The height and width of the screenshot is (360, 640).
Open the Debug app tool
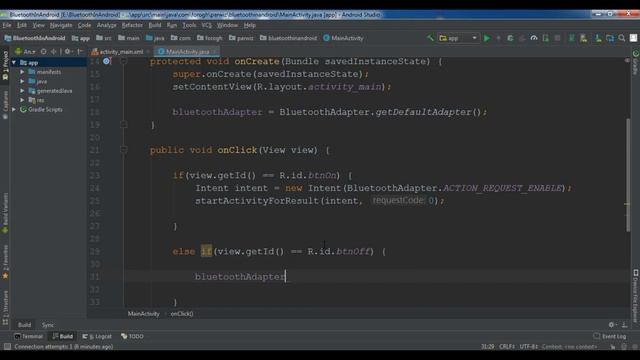point(510,38)
